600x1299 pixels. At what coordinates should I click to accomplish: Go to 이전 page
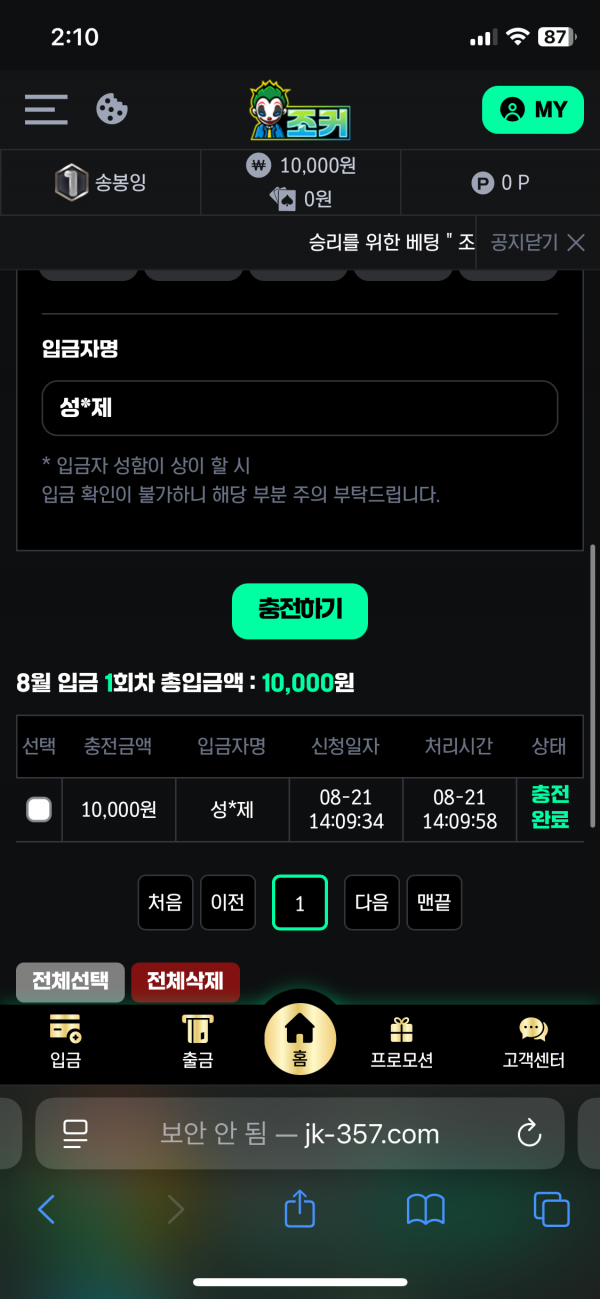point(227,902)
